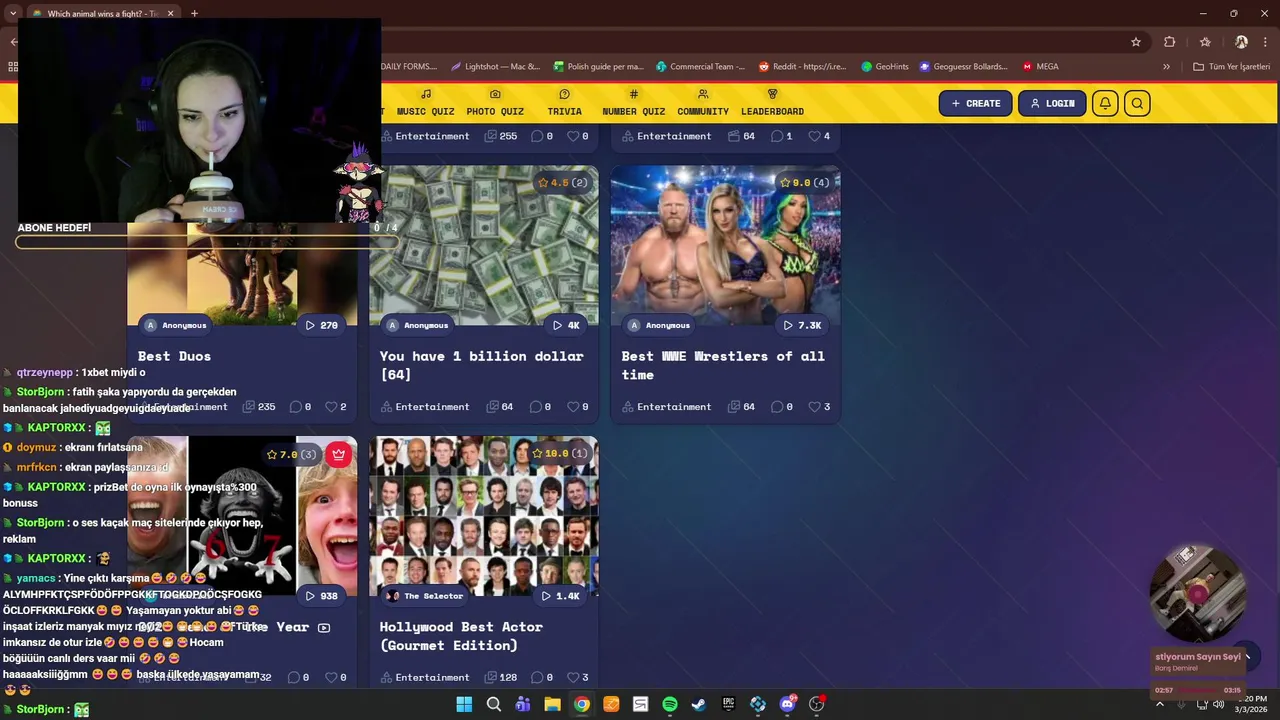Like the Best WWE Wrestlers quiz heart
1280x720 pixels.
[x=815, y=407]
